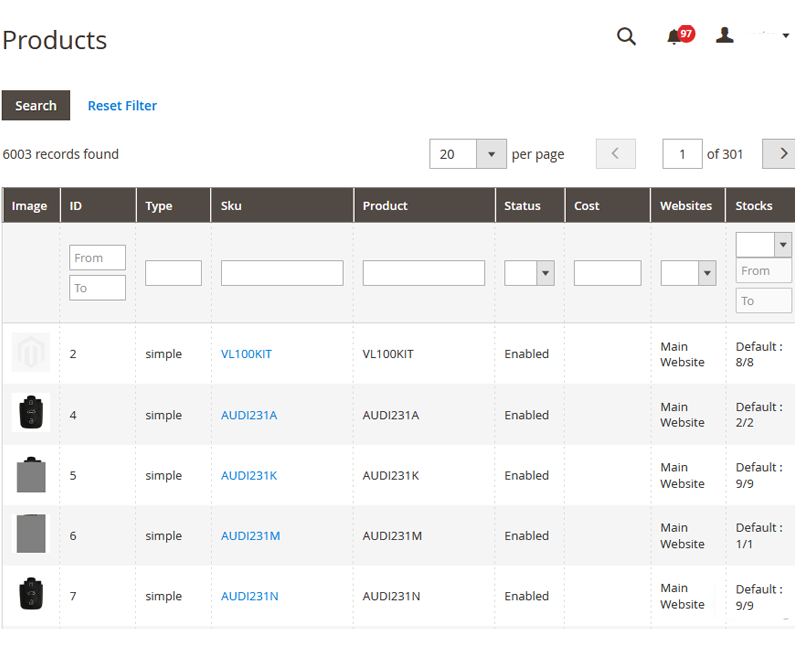Click the previous page arrow
The height and width of the screenshot is (649, 801).
pyautogui.click(x=616, y=153)
